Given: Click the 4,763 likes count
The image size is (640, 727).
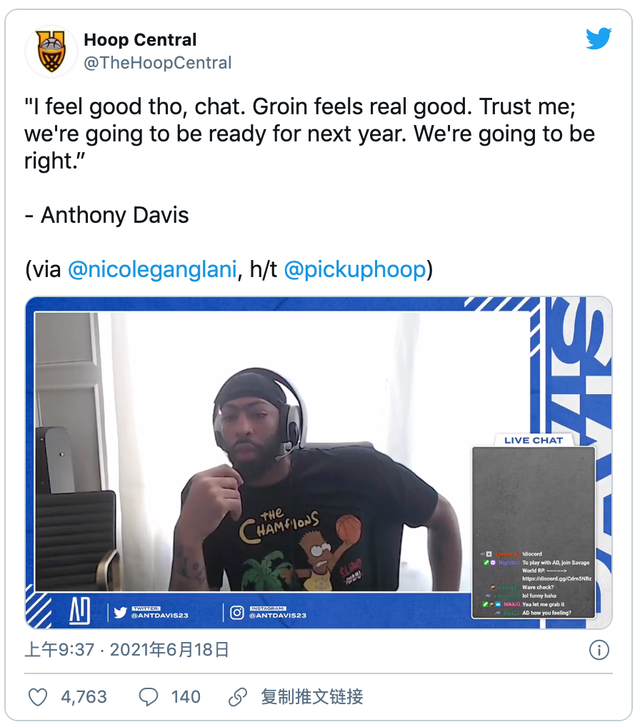Looking at the screenshot, I should tap(84, 697).
